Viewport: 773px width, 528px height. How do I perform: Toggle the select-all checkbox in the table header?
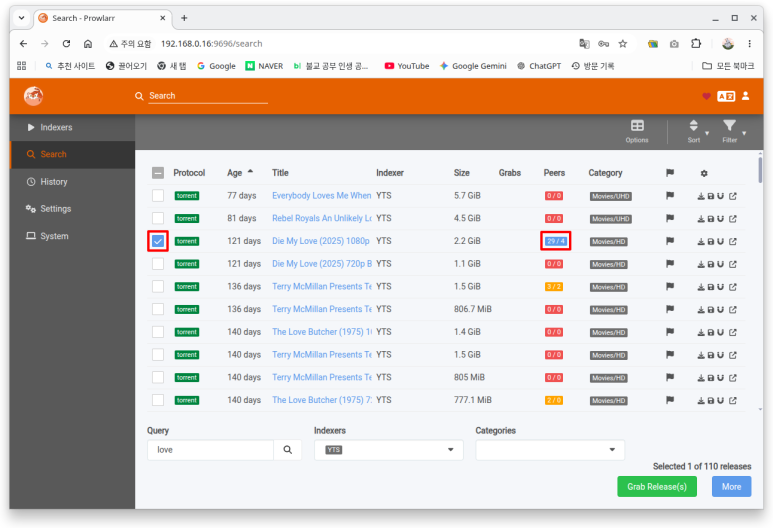pyautogui.click(x=158, y=173)
